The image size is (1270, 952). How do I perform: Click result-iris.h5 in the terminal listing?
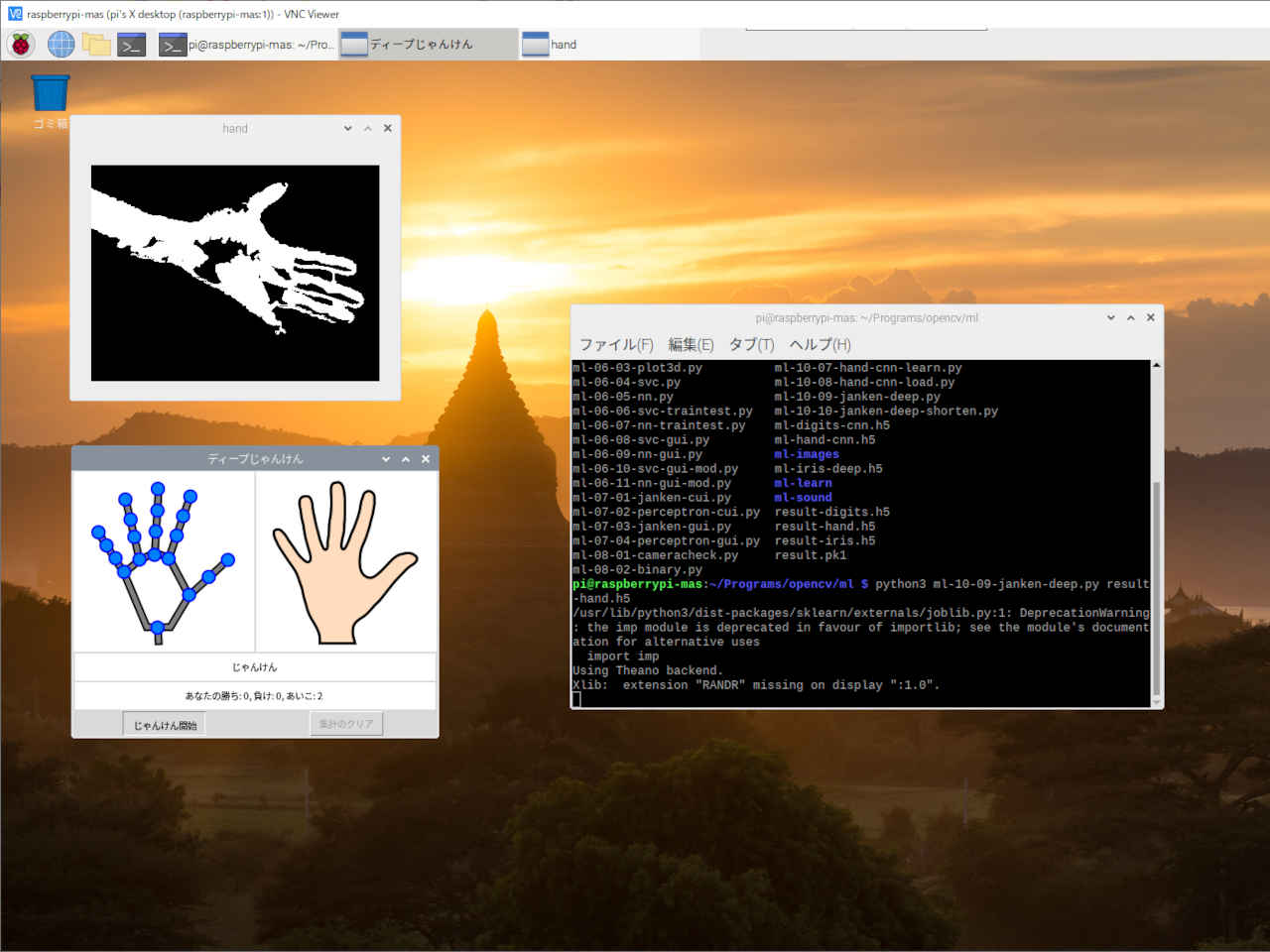coord(825,540)
